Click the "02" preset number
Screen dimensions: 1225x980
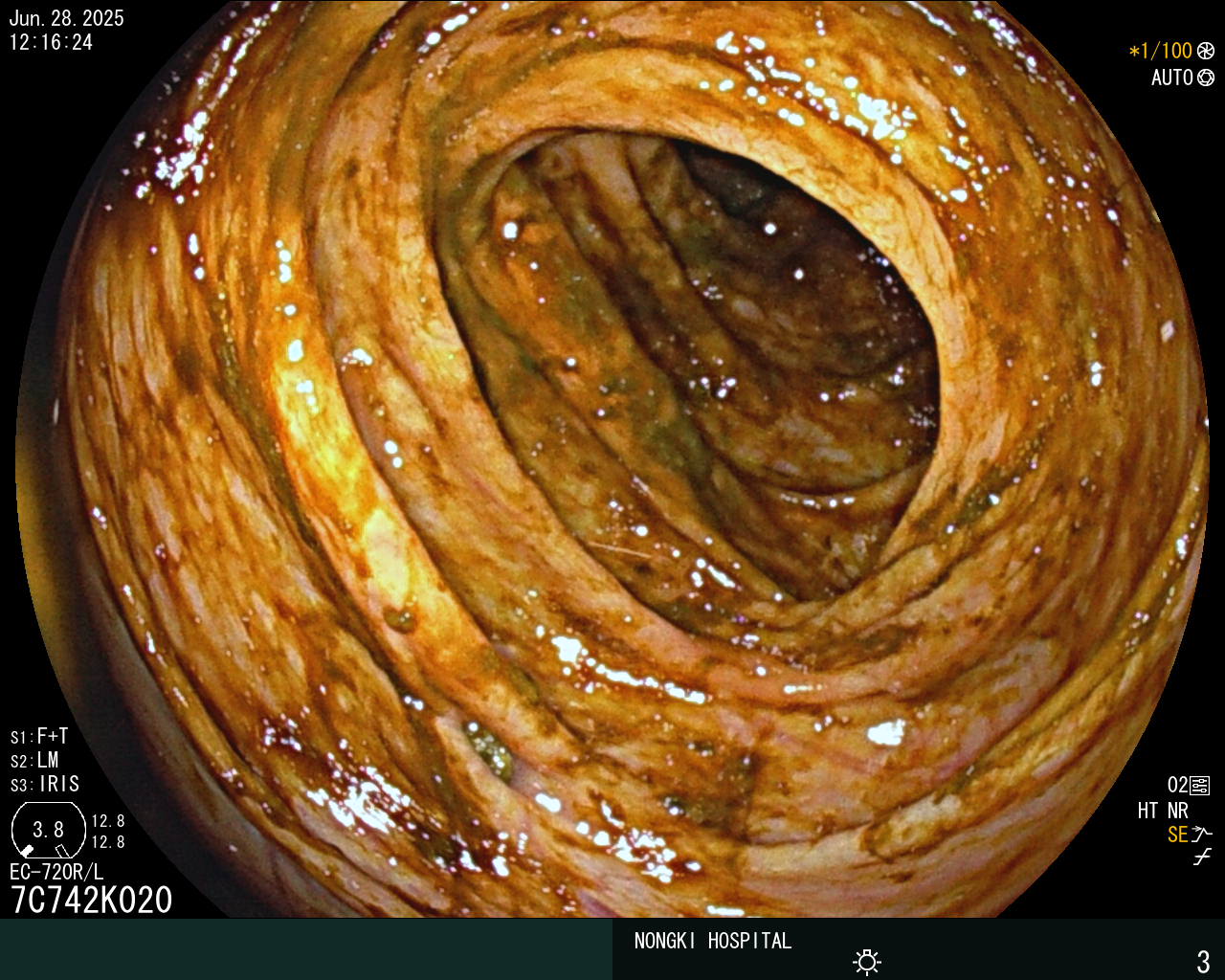pos(1177,786)
